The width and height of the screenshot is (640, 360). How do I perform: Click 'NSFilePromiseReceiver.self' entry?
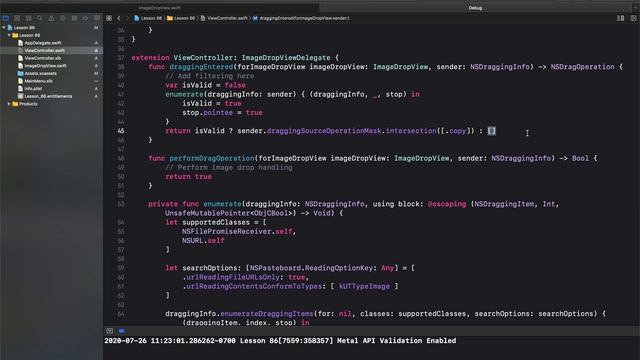237,231
